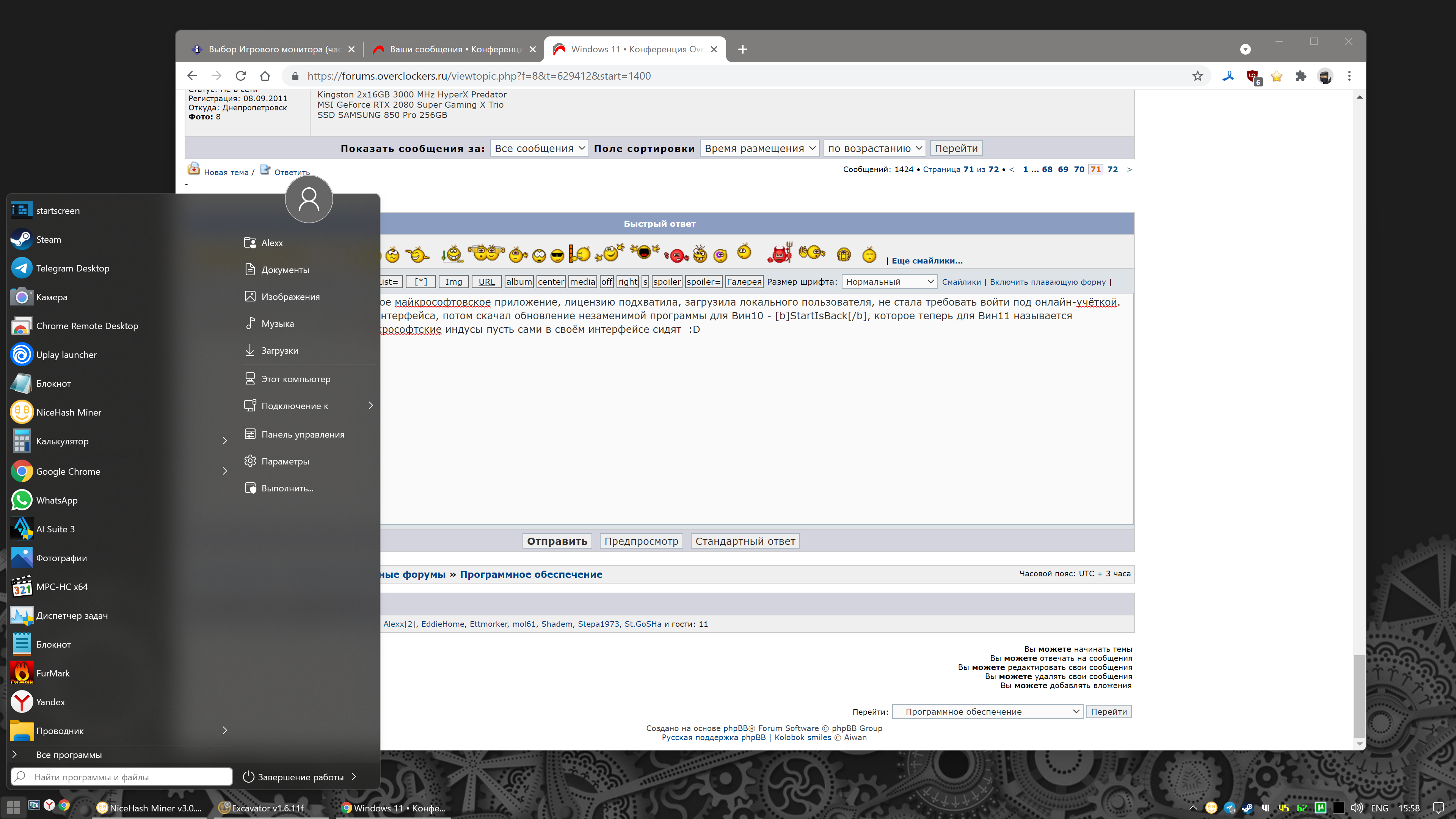Open the Chrome extensions puzzle icon

coord(1301,76)
